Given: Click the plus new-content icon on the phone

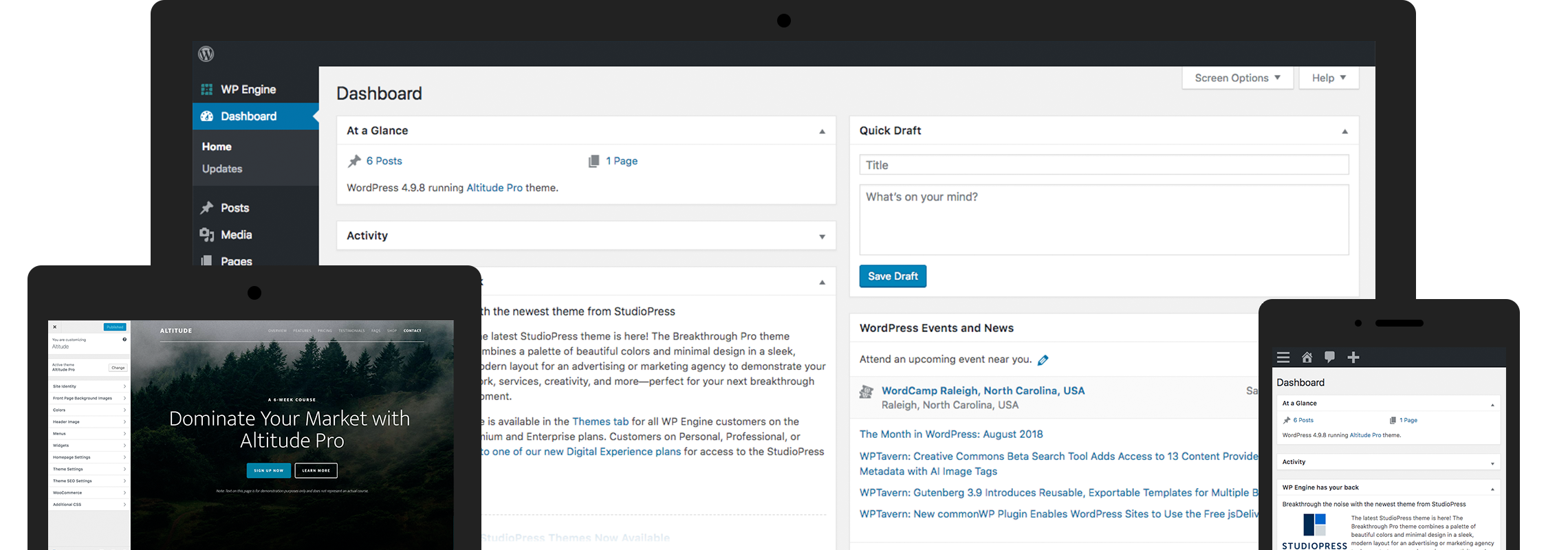Looking at the screenshot, I should click(x=1353, y=357).
